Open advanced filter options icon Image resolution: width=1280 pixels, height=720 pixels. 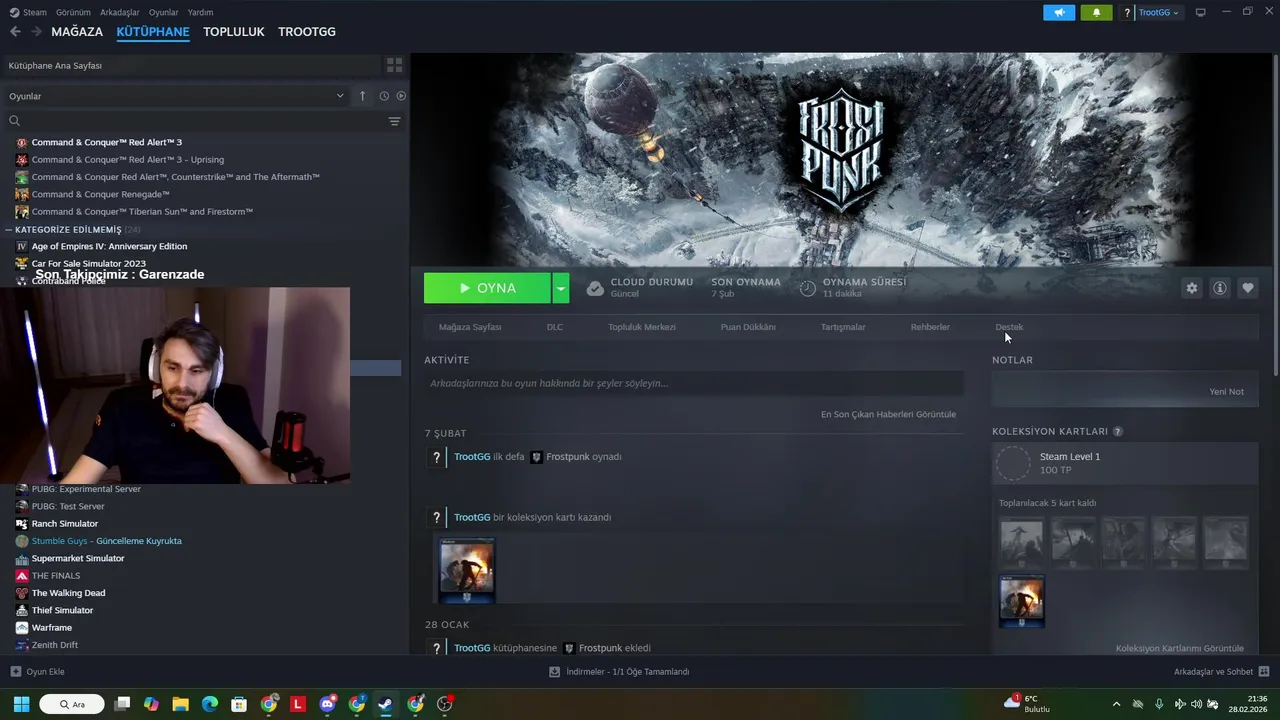[x=394, y=121]
